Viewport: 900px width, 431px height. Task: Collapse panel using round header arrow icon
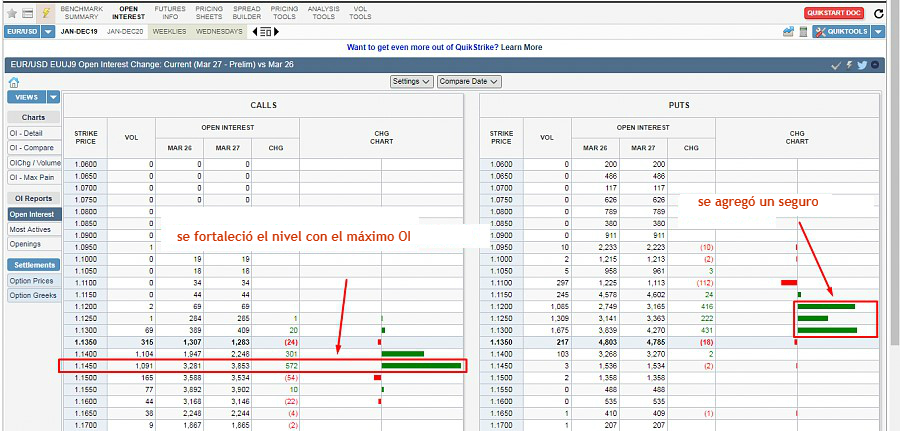[x=875, y=64]
